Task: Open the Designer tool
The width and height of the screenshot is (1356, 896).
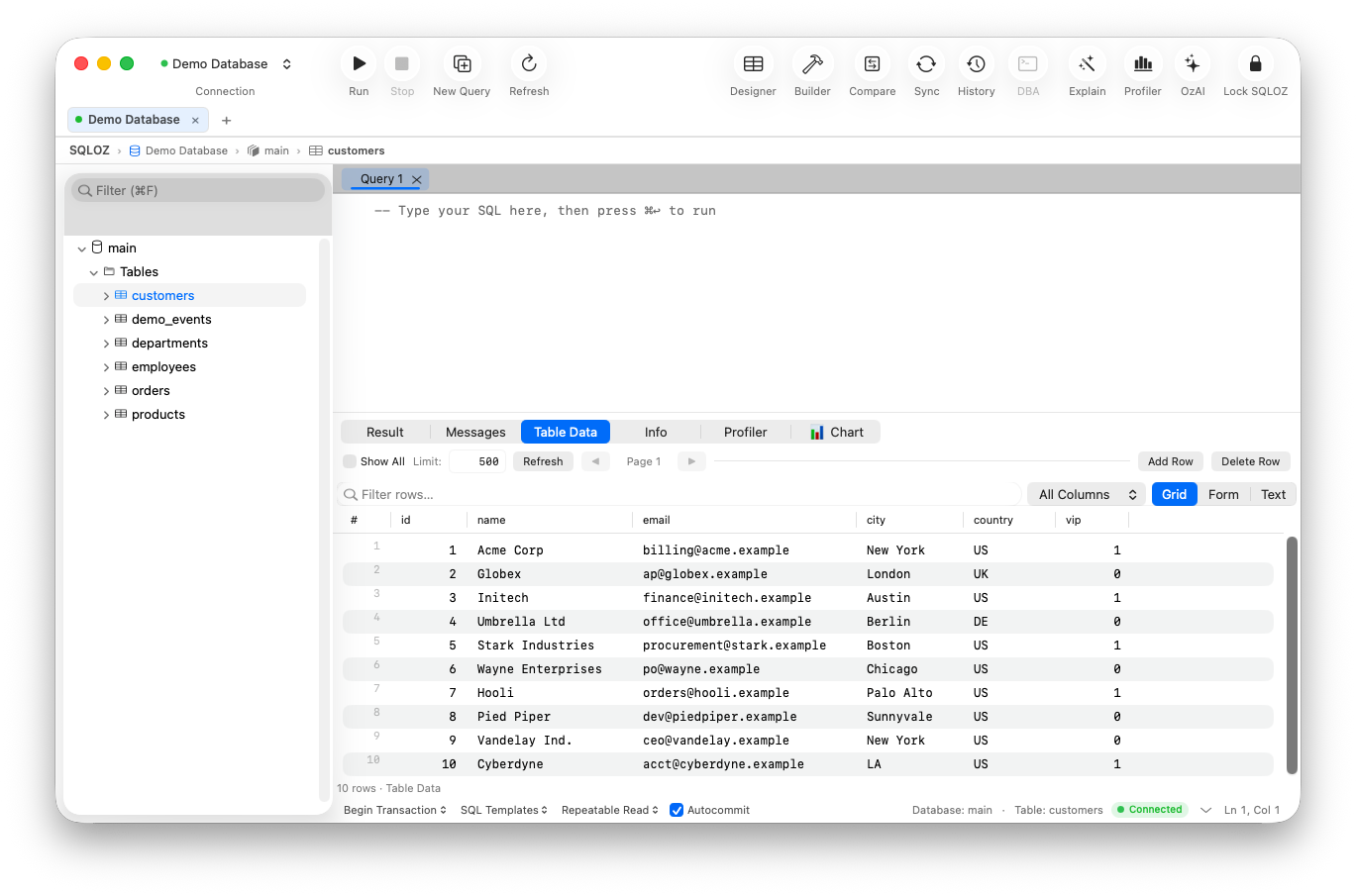Action: coord(753,63)
